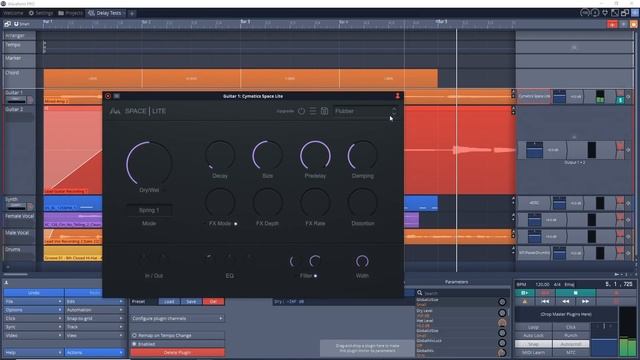The height and width of the screenshot is (360, 640).
Task: Click the Space Lite logo icon
Action: tap(115, 111)
